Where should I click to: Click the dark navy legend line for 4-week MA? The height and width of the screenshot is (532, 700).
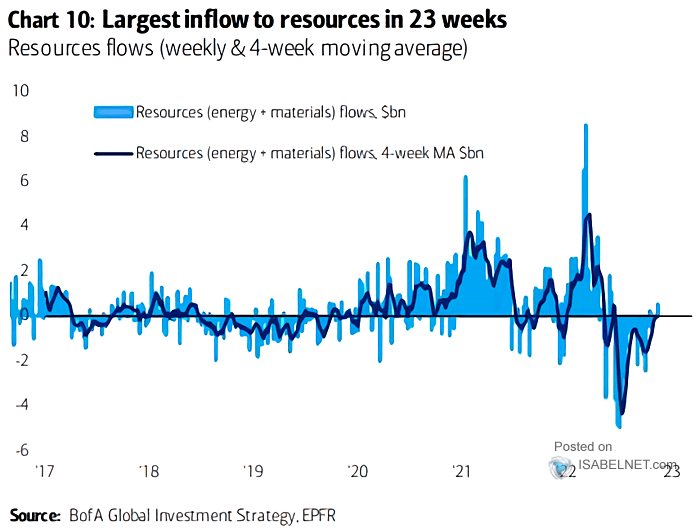[x=113, y=154]
